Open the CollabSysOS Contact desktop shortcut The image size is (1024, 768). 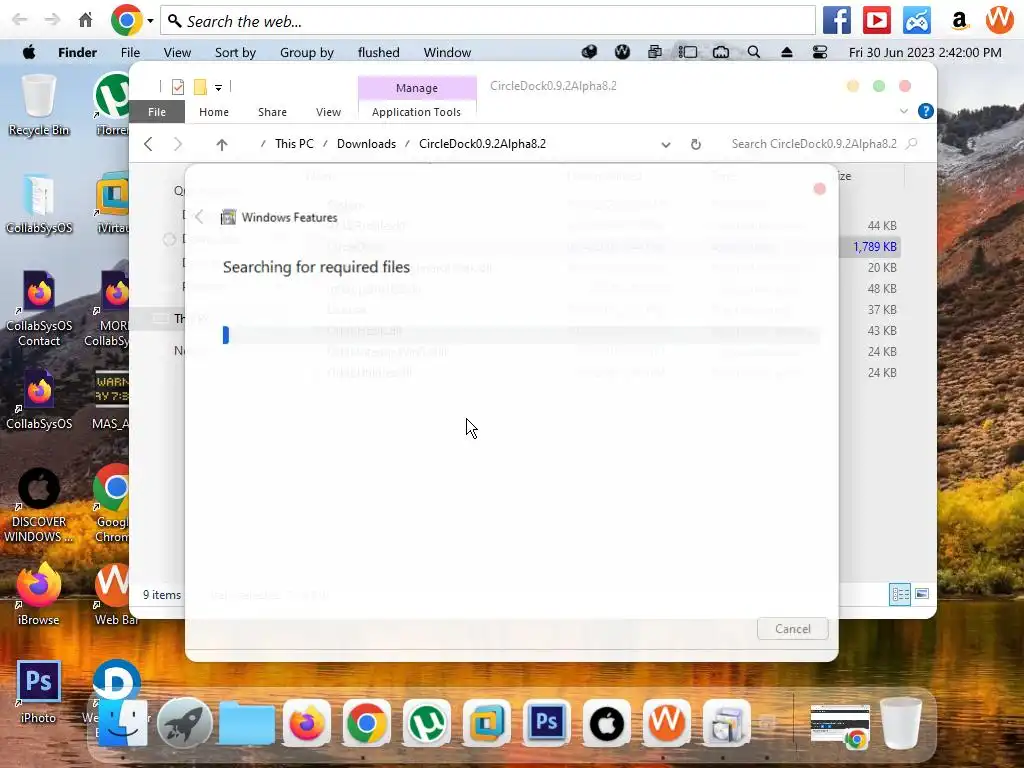(39, 308)
